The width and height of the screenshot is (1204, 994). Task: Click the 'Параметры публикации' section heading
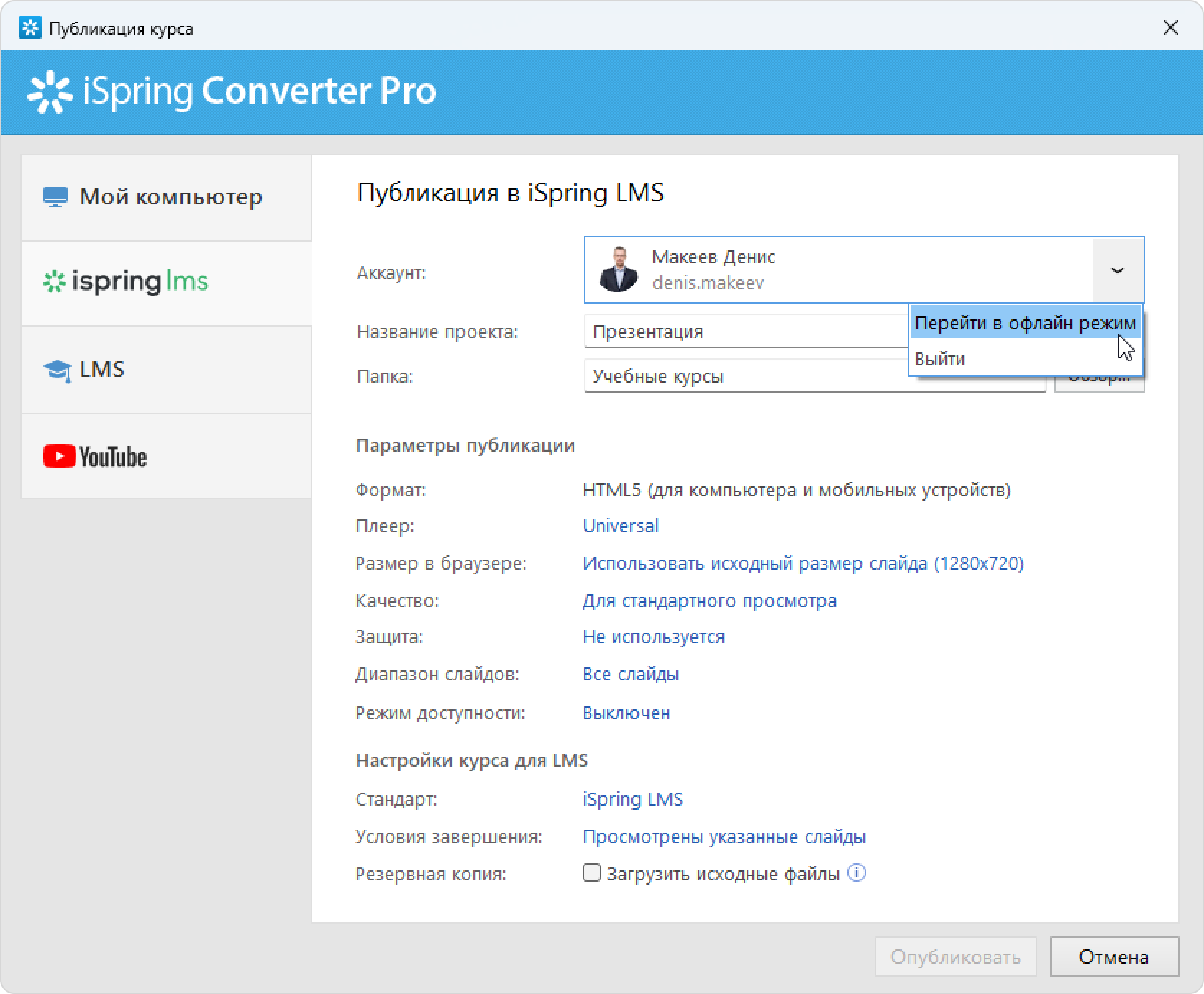pos(465,445)
